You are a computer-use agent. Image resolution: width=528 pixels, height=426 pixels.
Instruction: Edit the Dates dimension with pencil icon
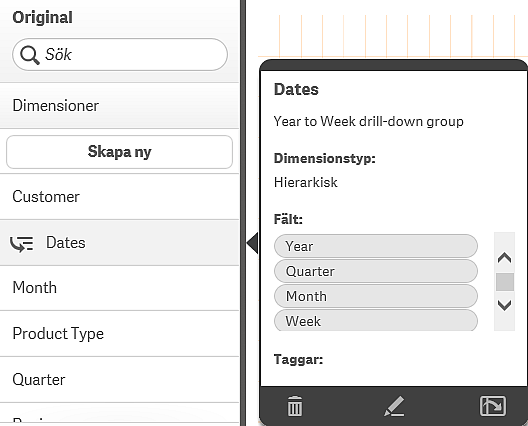(394, 406)
